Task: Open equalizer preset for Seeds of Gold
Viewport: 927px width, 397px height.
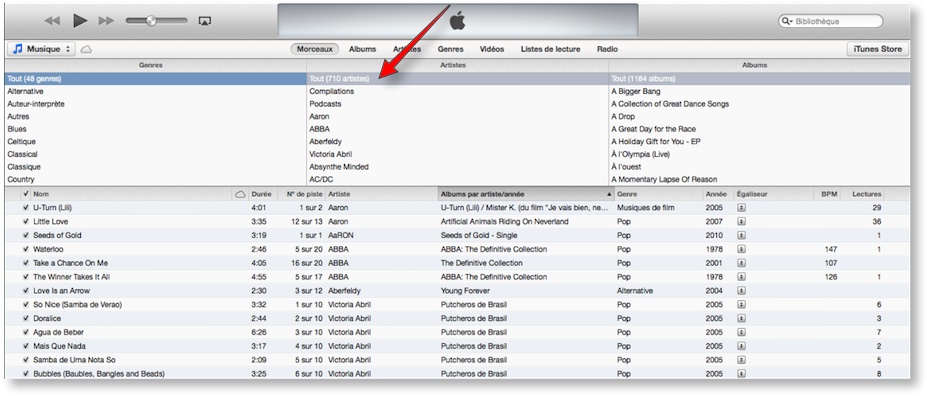Action: pos(741,235)
